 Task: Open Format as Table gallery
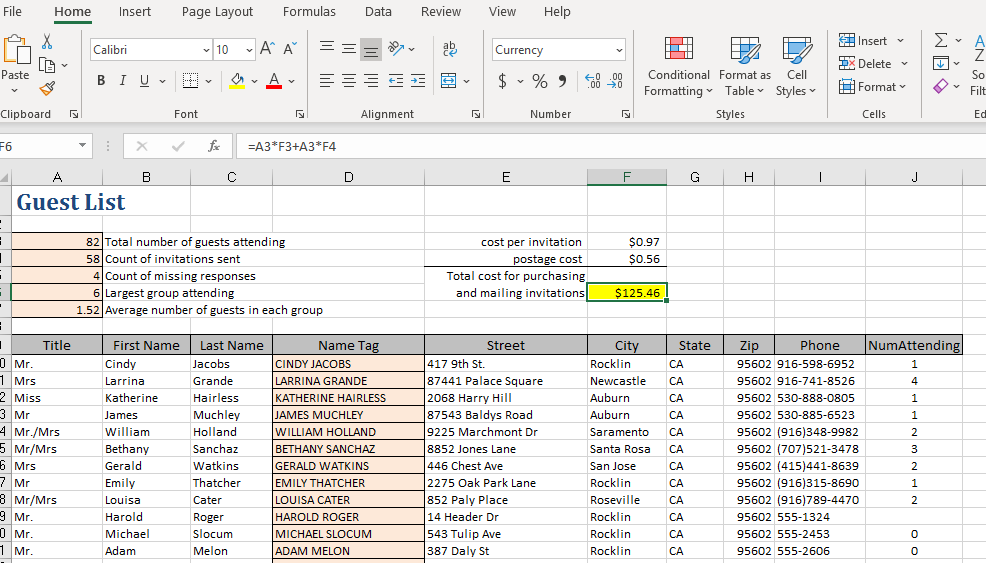(745, 66)
